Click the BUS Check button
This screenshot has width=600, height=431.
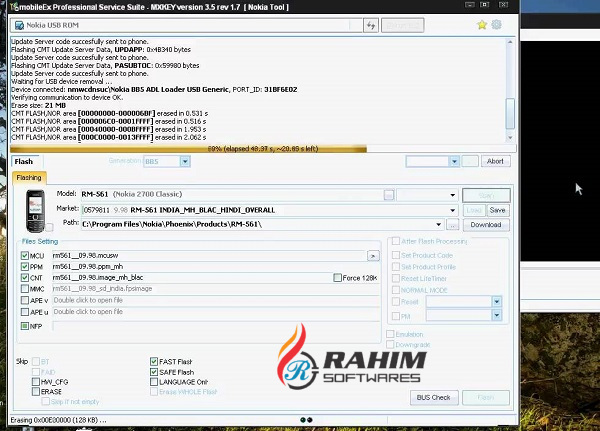point(434,398)
